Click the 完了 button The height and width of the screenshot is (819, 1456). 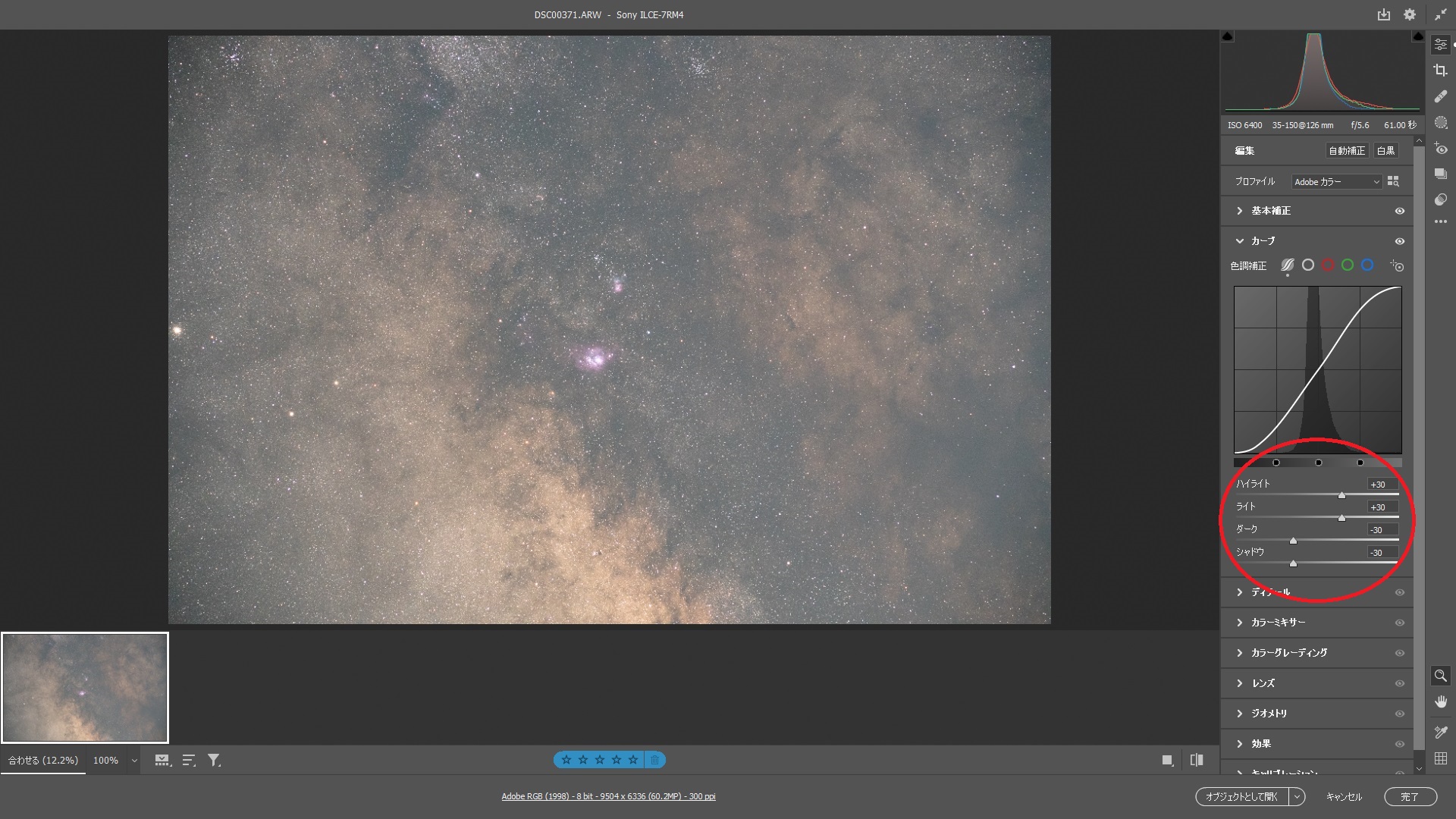[x=1410, y=796]
